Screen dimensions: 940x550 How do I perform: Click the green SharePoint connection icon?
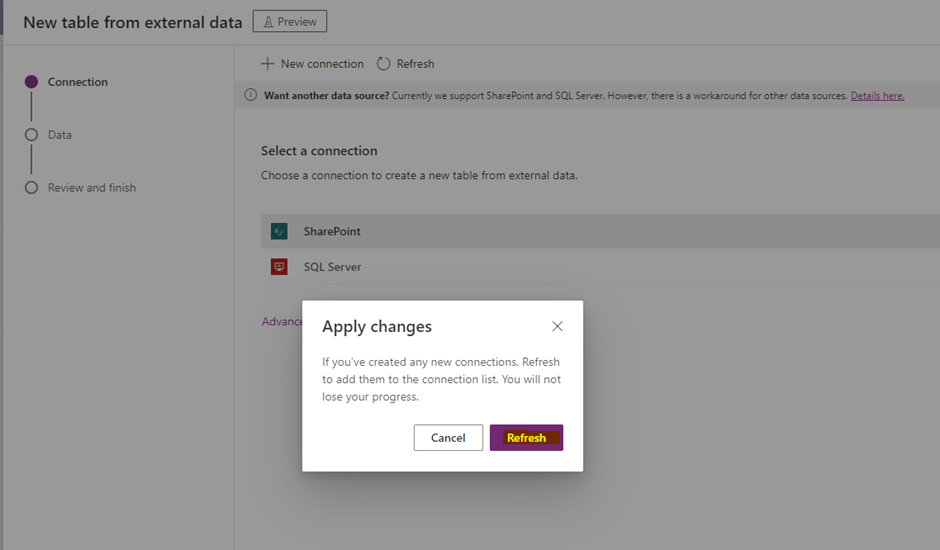point(279,231)
